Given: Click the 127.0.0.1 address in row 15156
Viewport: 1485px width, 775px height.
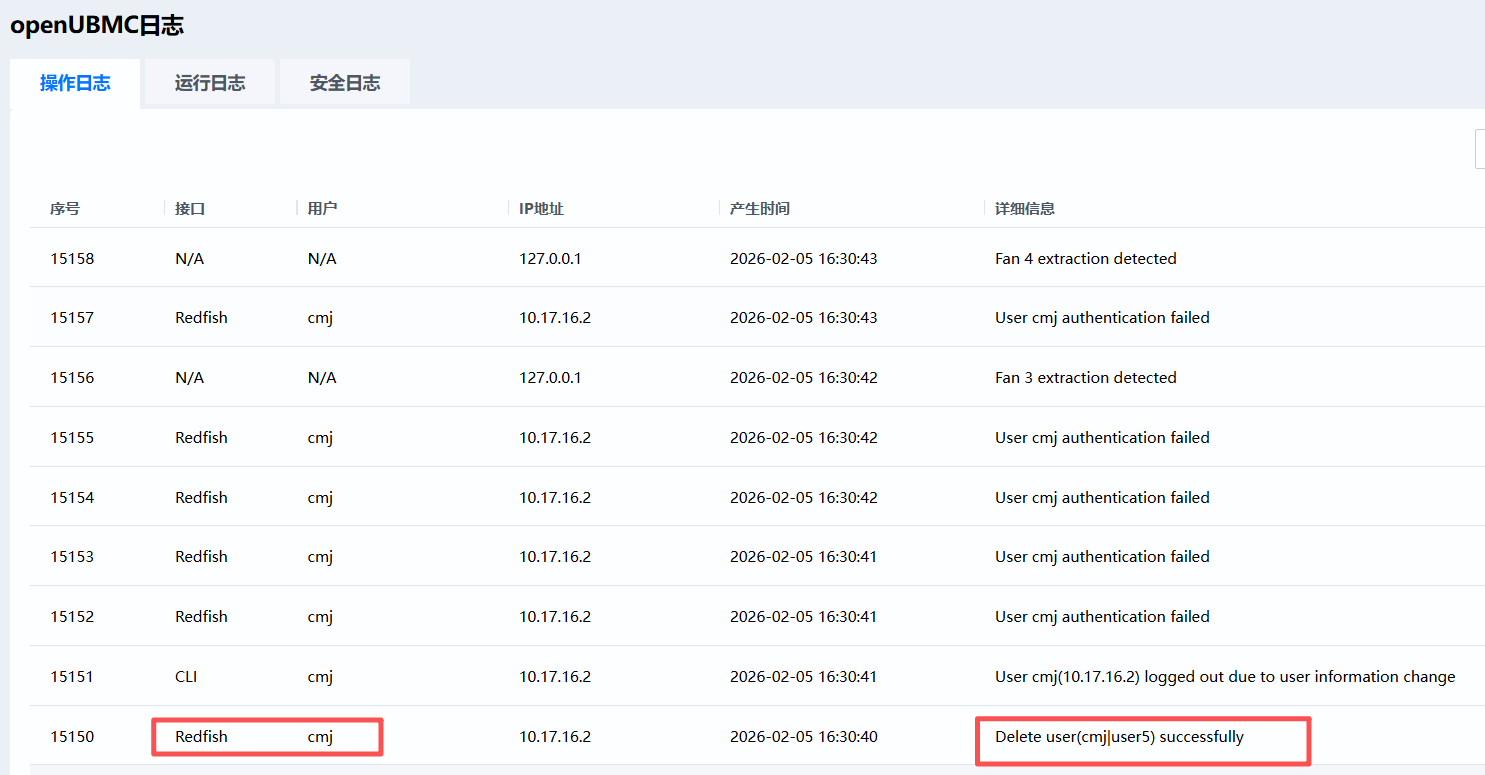Looking at the screenshot, I should point(550,378).
